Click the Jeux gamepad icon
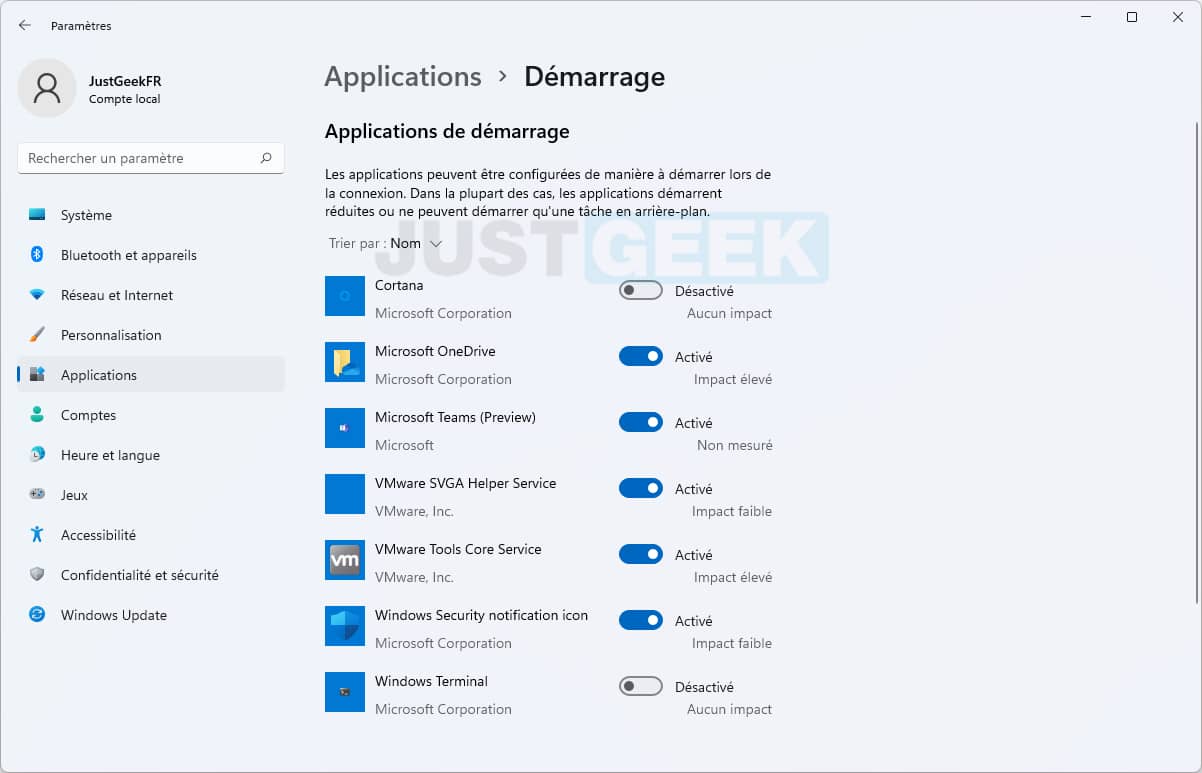The image size is (1202, 773). [x=37, y=495]
